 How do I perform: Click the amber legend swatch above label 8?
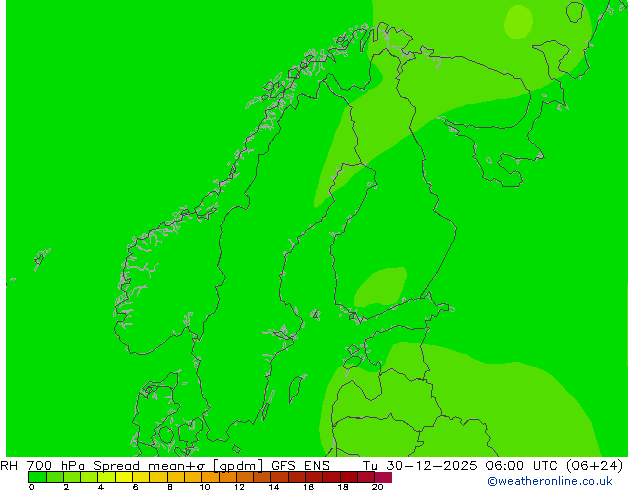point(175,477)
